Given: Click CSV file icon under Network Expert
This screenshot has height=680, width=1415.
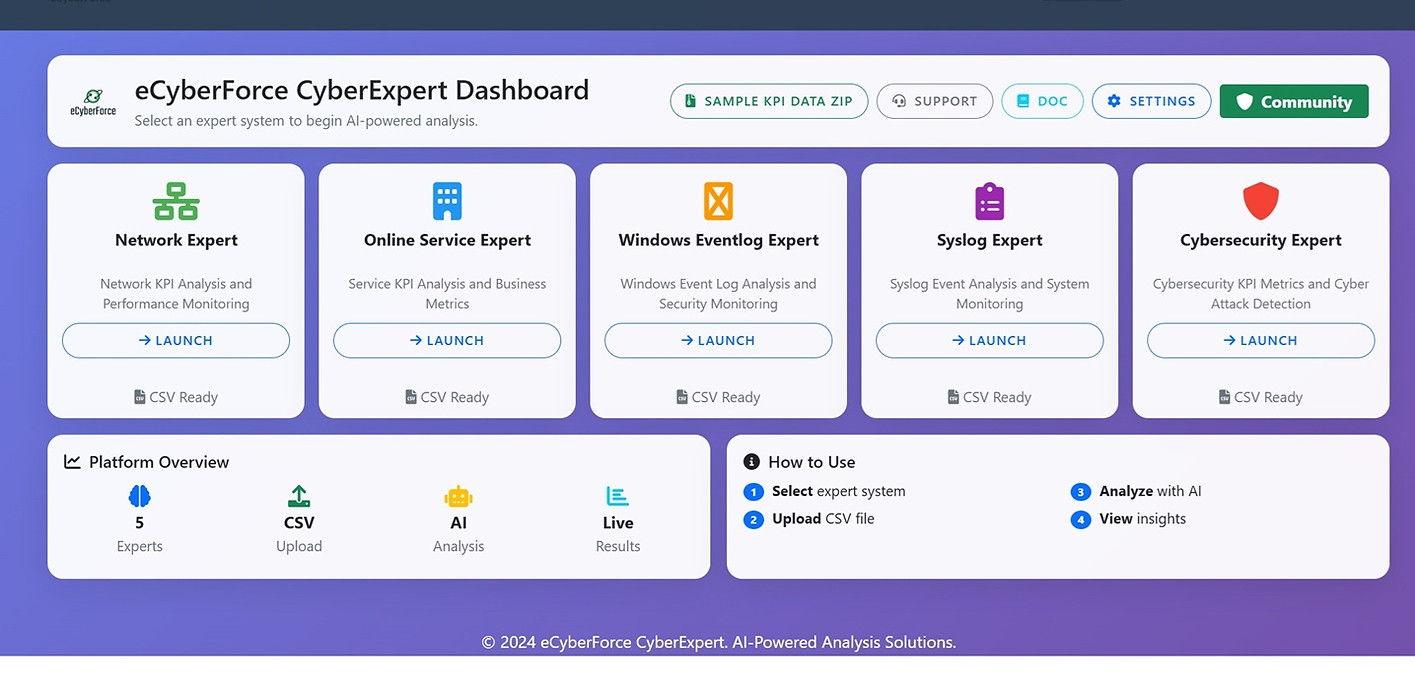Looking at the screenshot, I should pyautogui.click(x=140, y=397).
